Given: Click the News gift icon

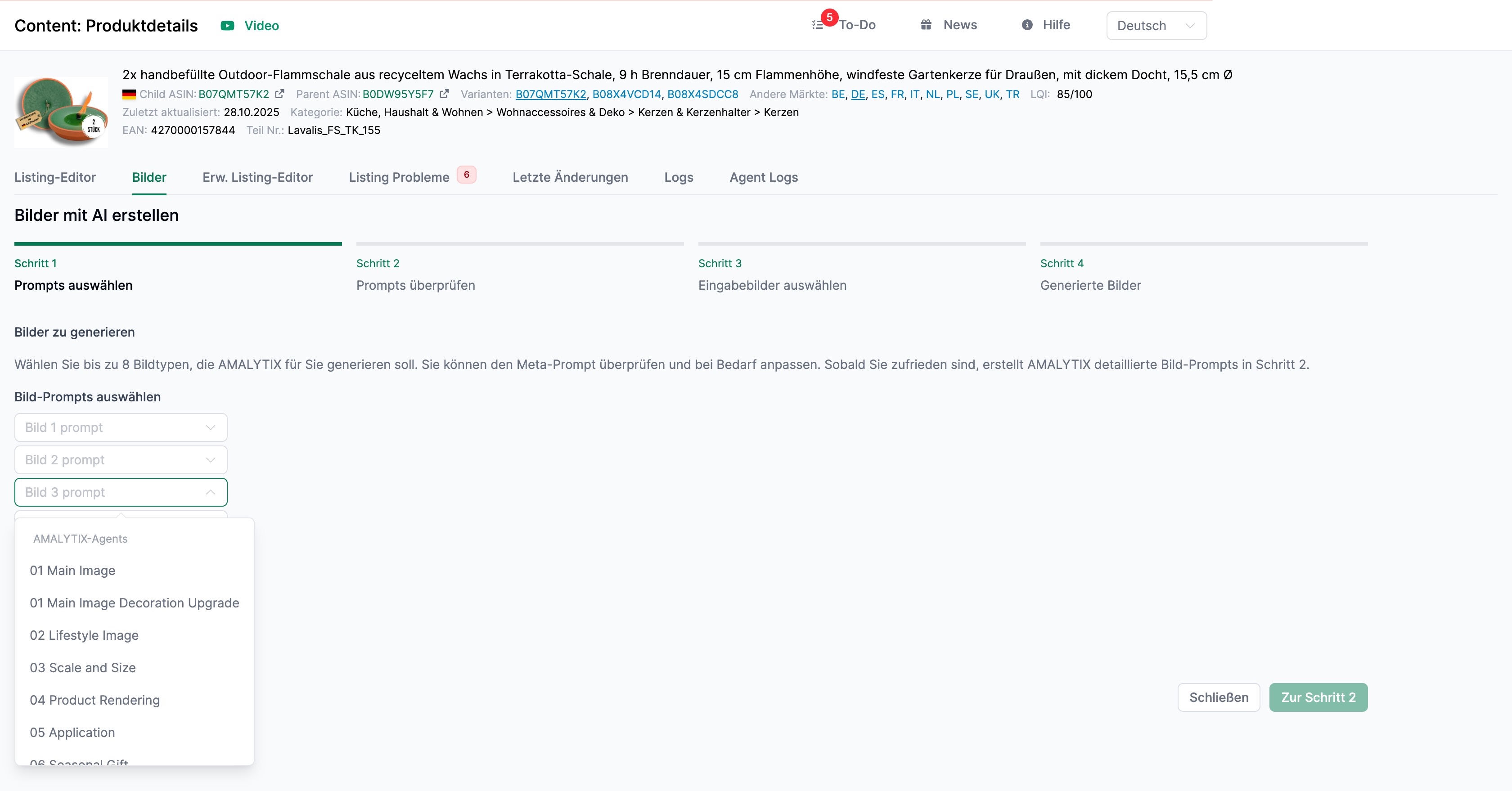Looking at the screenshot, I should (926, 25).
